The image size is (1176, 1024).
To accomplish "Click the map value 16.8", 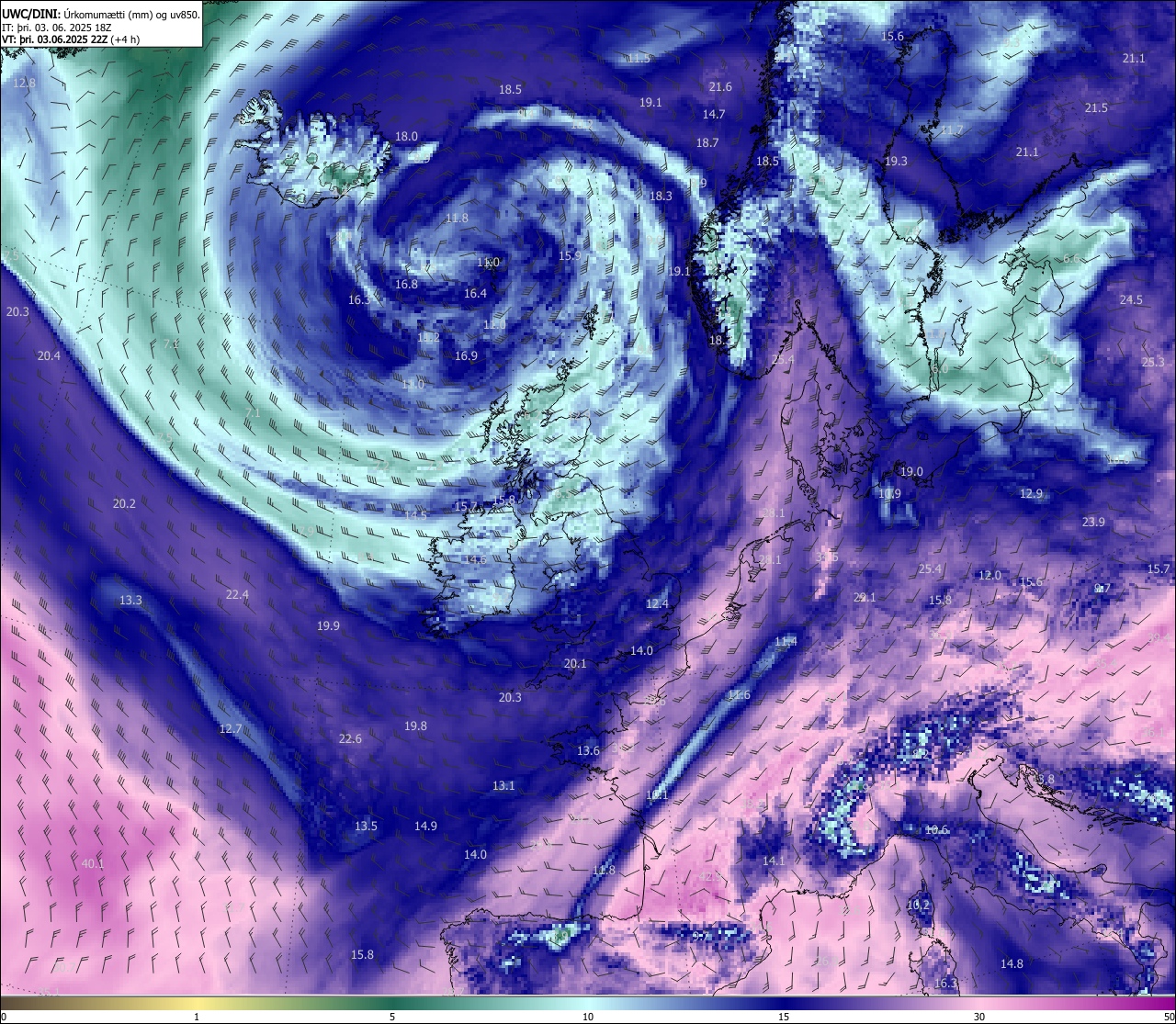I will coord(406,285).
